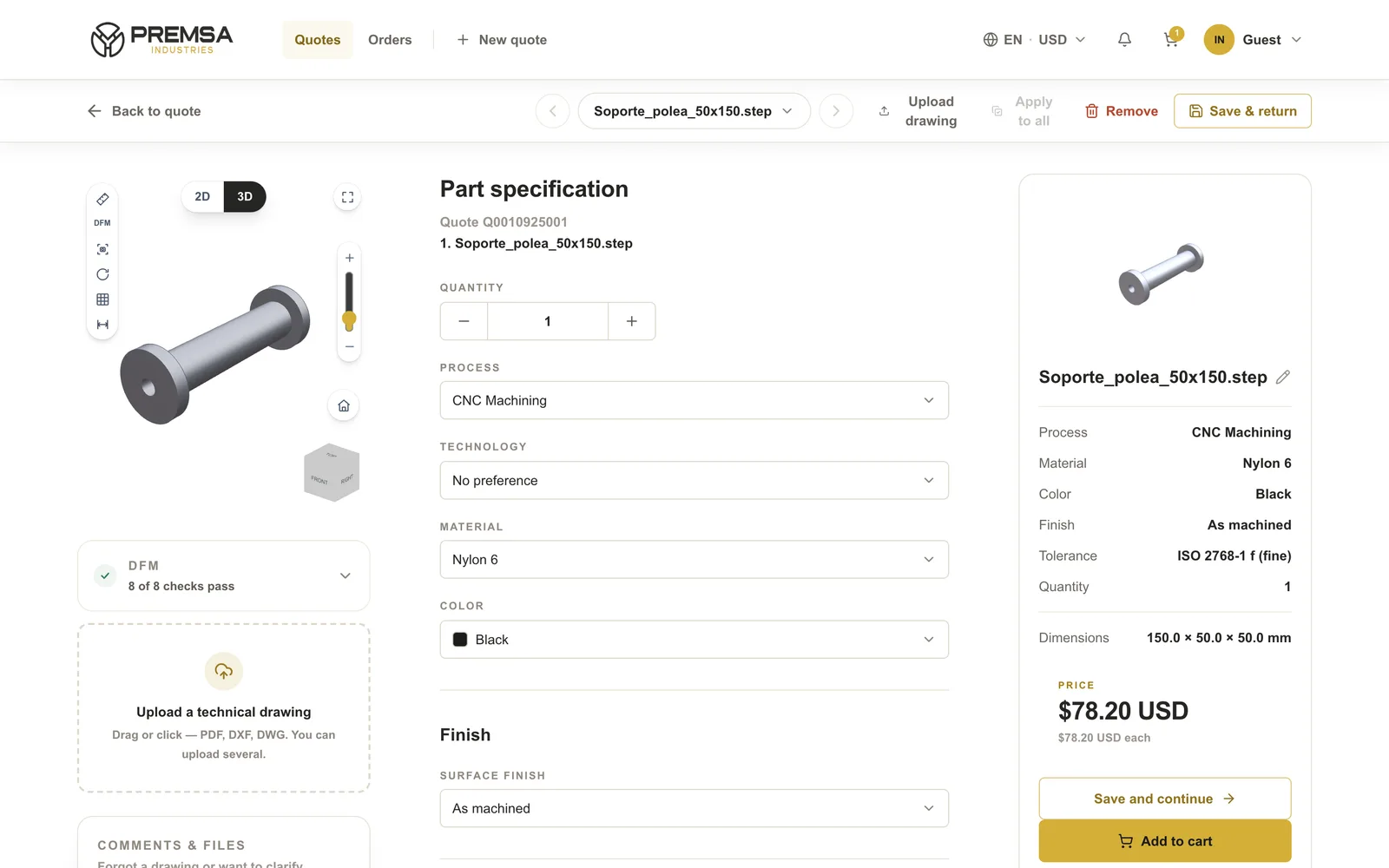Switch viewer to 3D mode
Screen dimensions: 1389x868
point(245,197)
